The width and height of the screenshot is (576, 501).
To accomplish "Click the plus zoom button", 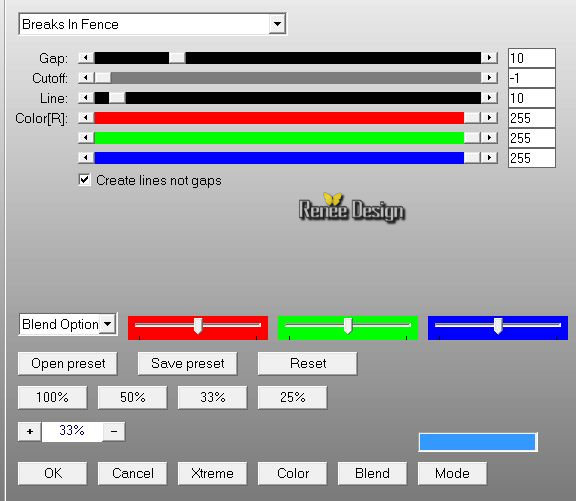I will (30, 431).
